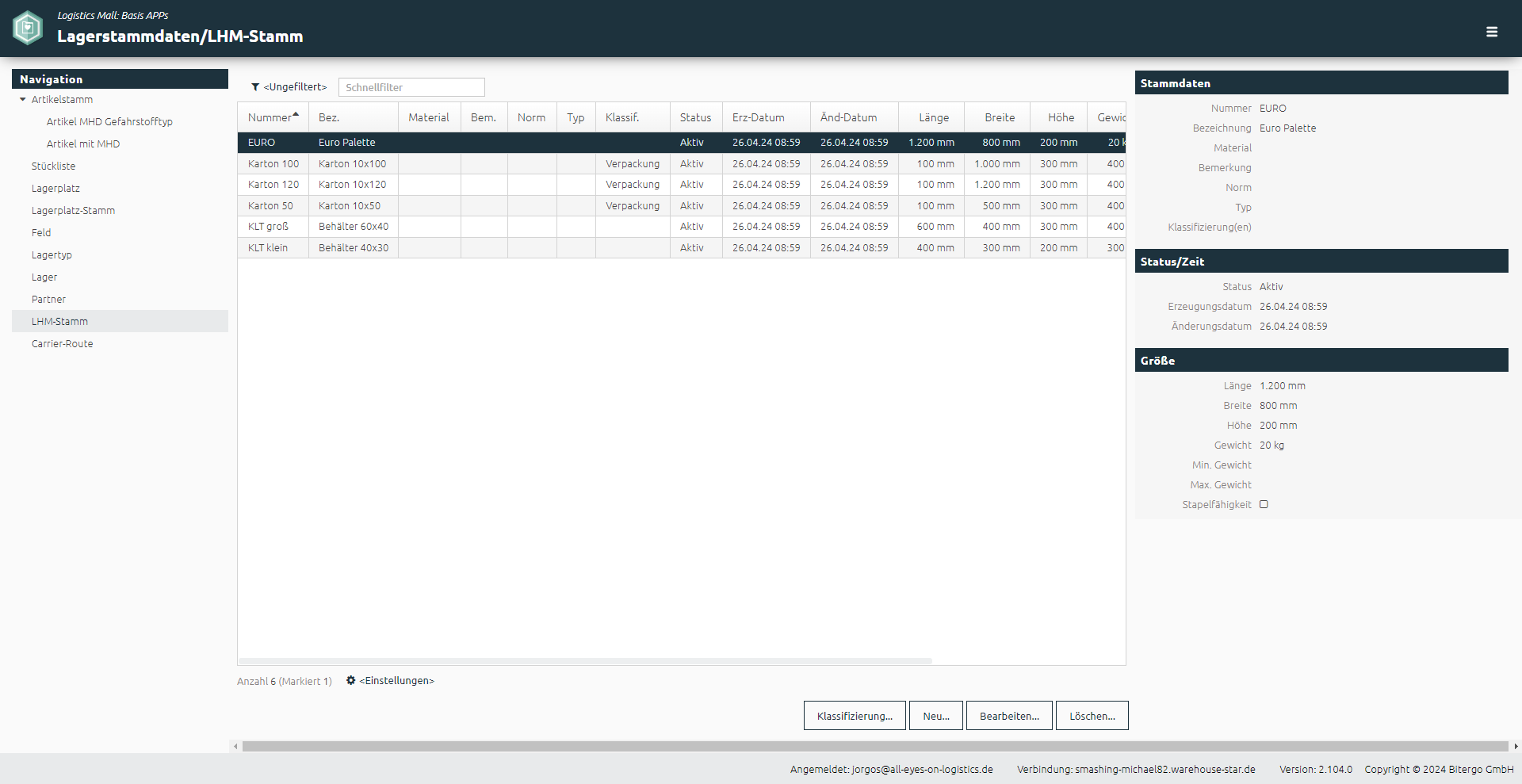
Task: Click the Löschen... button
Action: 1092,716
